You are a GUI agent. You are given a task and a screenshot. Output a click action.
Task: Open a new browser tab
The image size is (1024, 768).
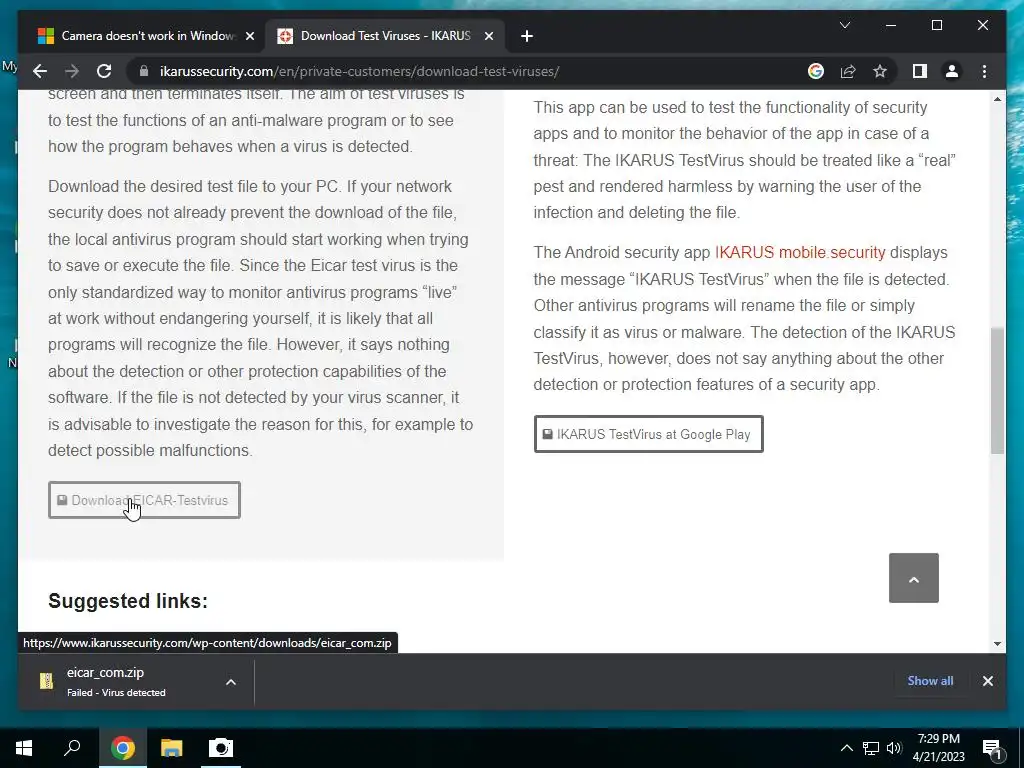click(x=527, y=36)
